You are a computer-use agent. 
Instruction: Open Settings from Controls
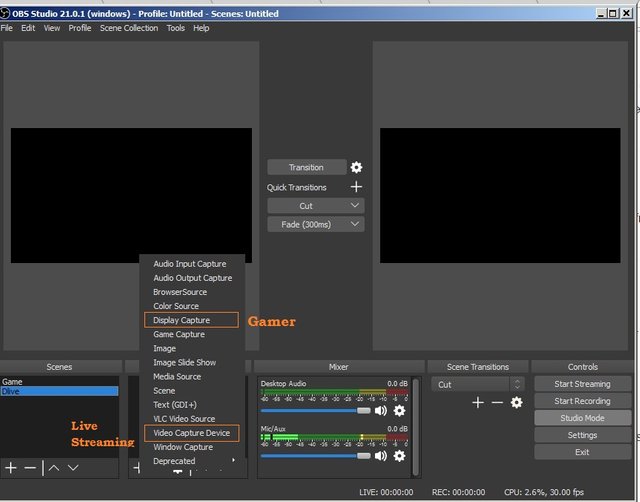[582, 435]
